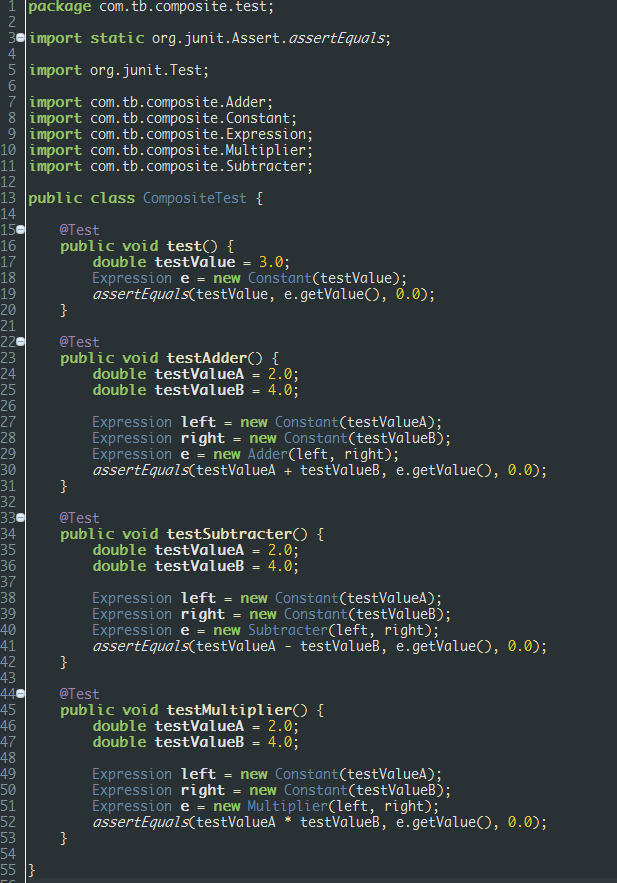Click assertEquals in the static import line
617x883 pixels.
pos(337,38)
